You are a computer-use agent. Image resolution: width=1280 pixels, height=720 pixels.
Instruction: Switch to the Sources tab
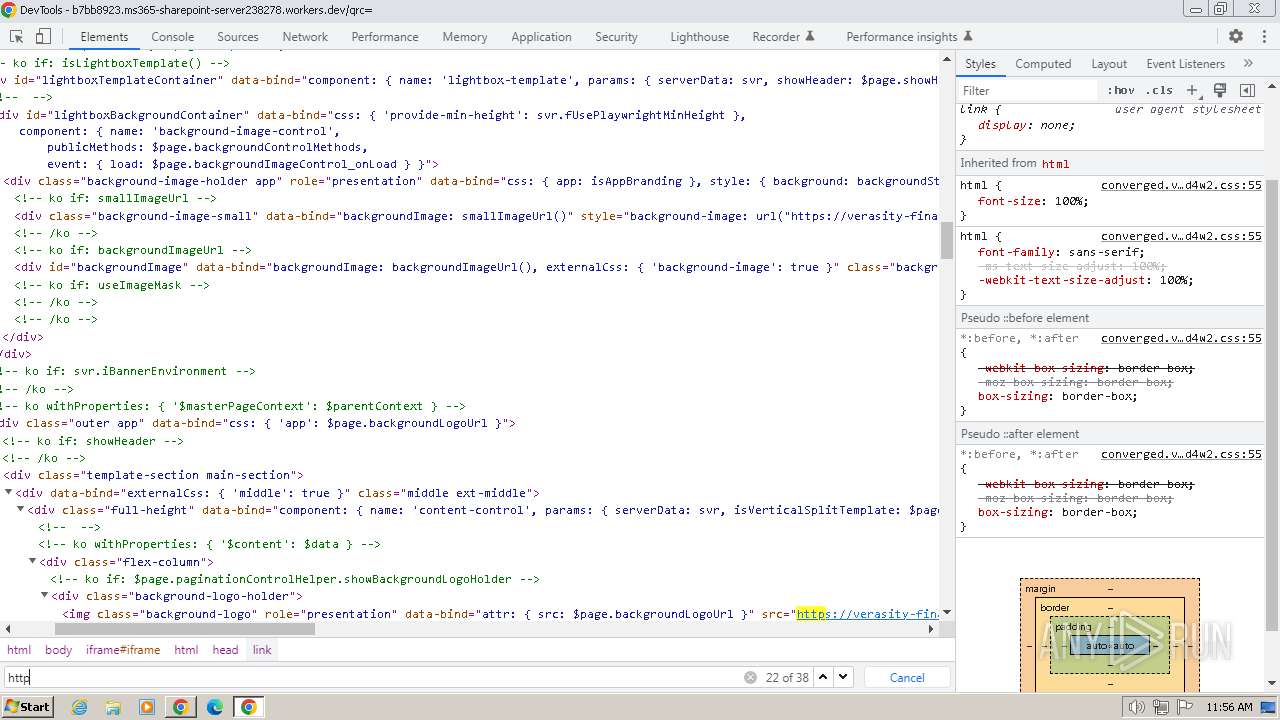[x=238, y=36]
